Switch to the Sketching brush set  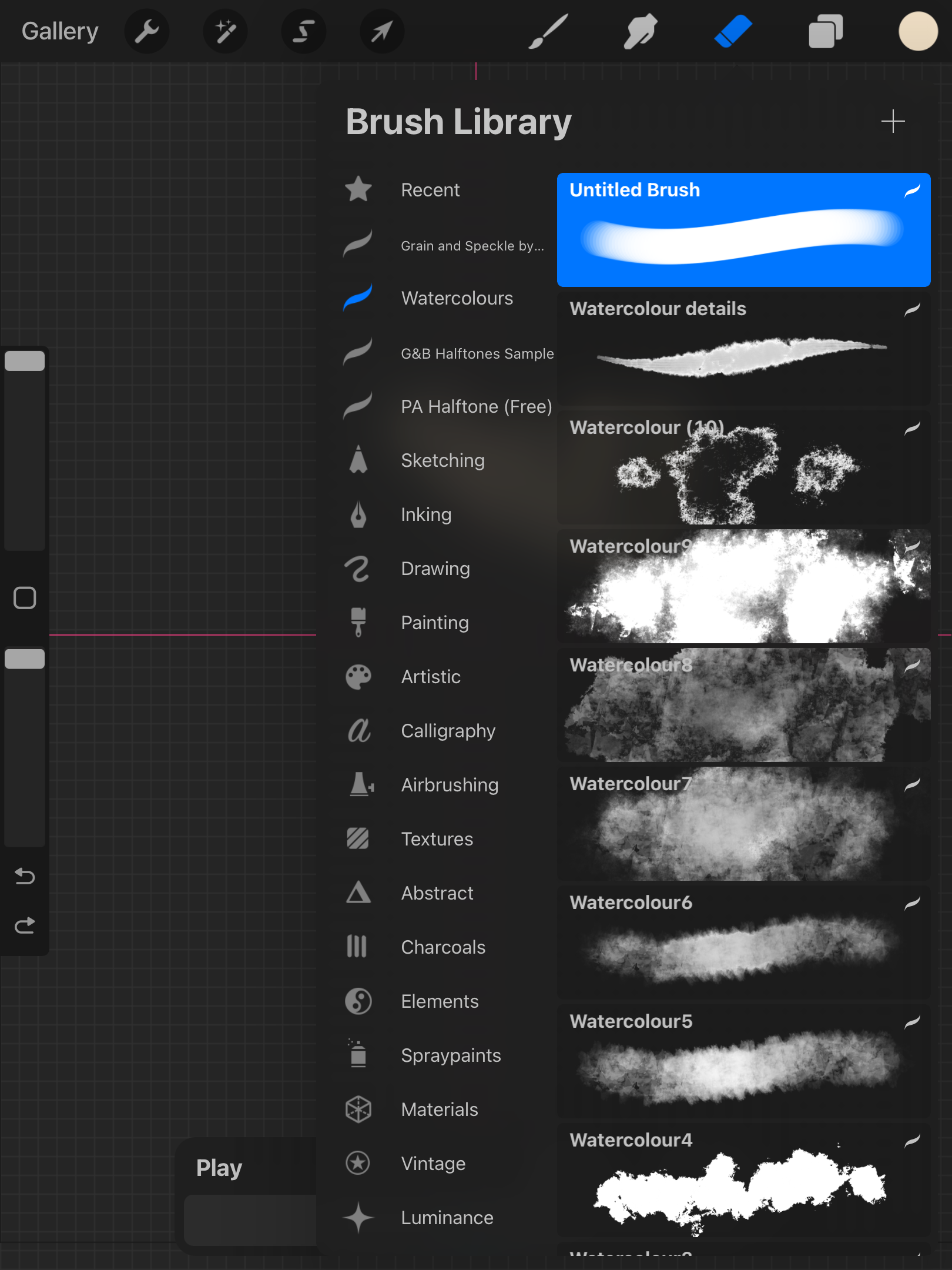[x=443, y=460]
